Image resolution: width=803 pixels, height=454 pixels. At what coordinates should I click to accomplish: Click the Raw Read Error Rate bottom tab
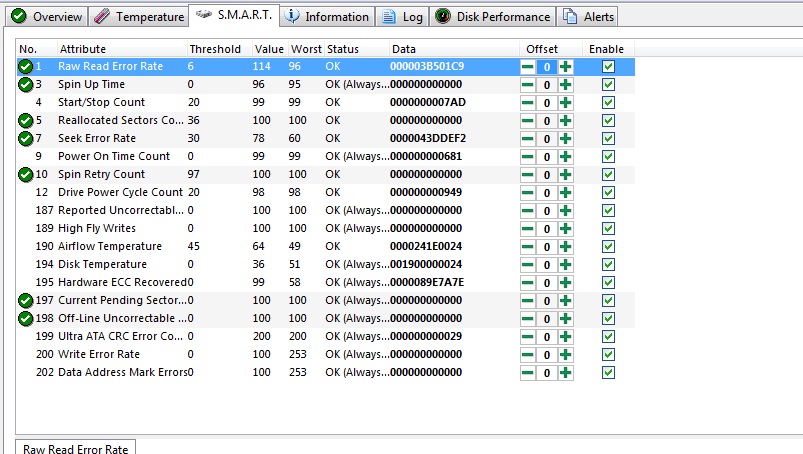click(76, 448)
